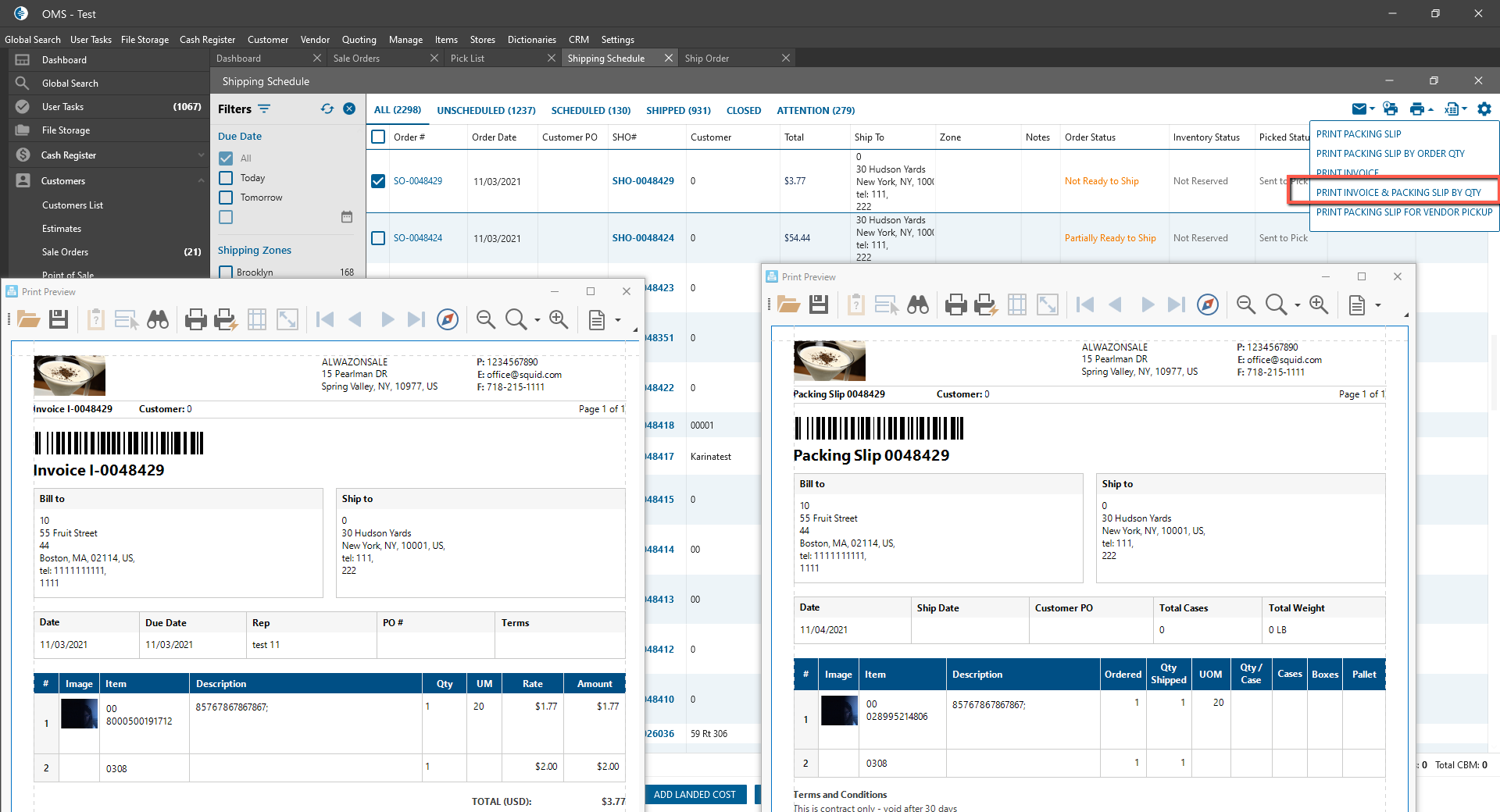Image resolution: width=1500 pixels, height=812 pixels.
Task: Open zoom level dropdown in Invoice preview
Action: [x=537, y=320]
